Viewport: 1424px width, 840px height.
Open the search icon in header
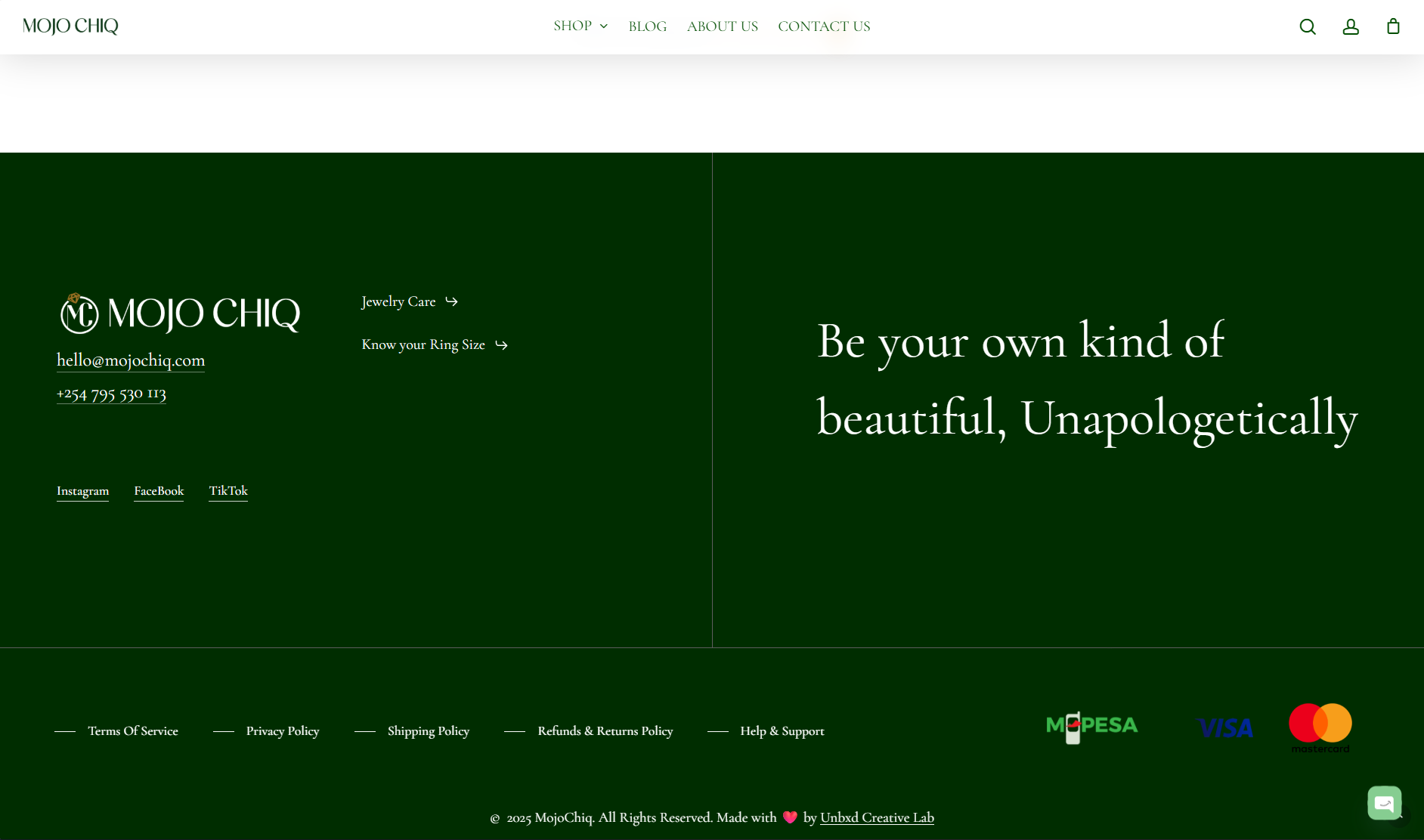(1308, 27)
